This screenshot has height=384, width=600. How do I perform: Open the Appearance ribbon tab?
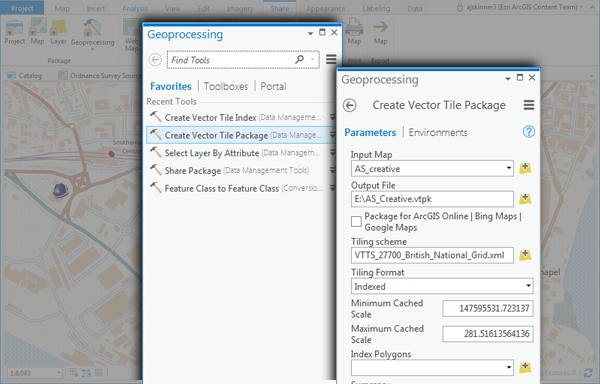325,8
